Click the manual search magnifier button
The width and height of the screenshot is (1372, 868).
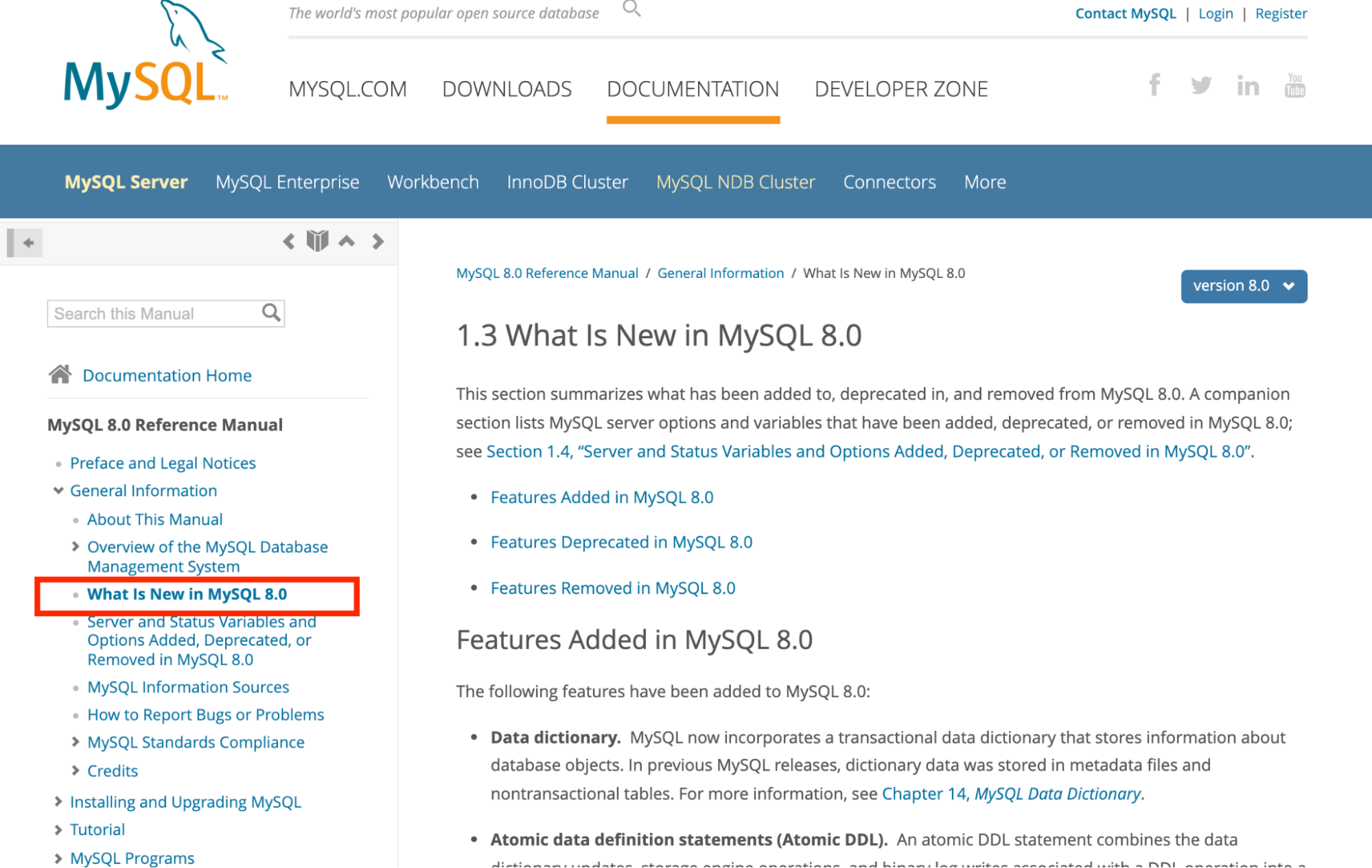271,313
